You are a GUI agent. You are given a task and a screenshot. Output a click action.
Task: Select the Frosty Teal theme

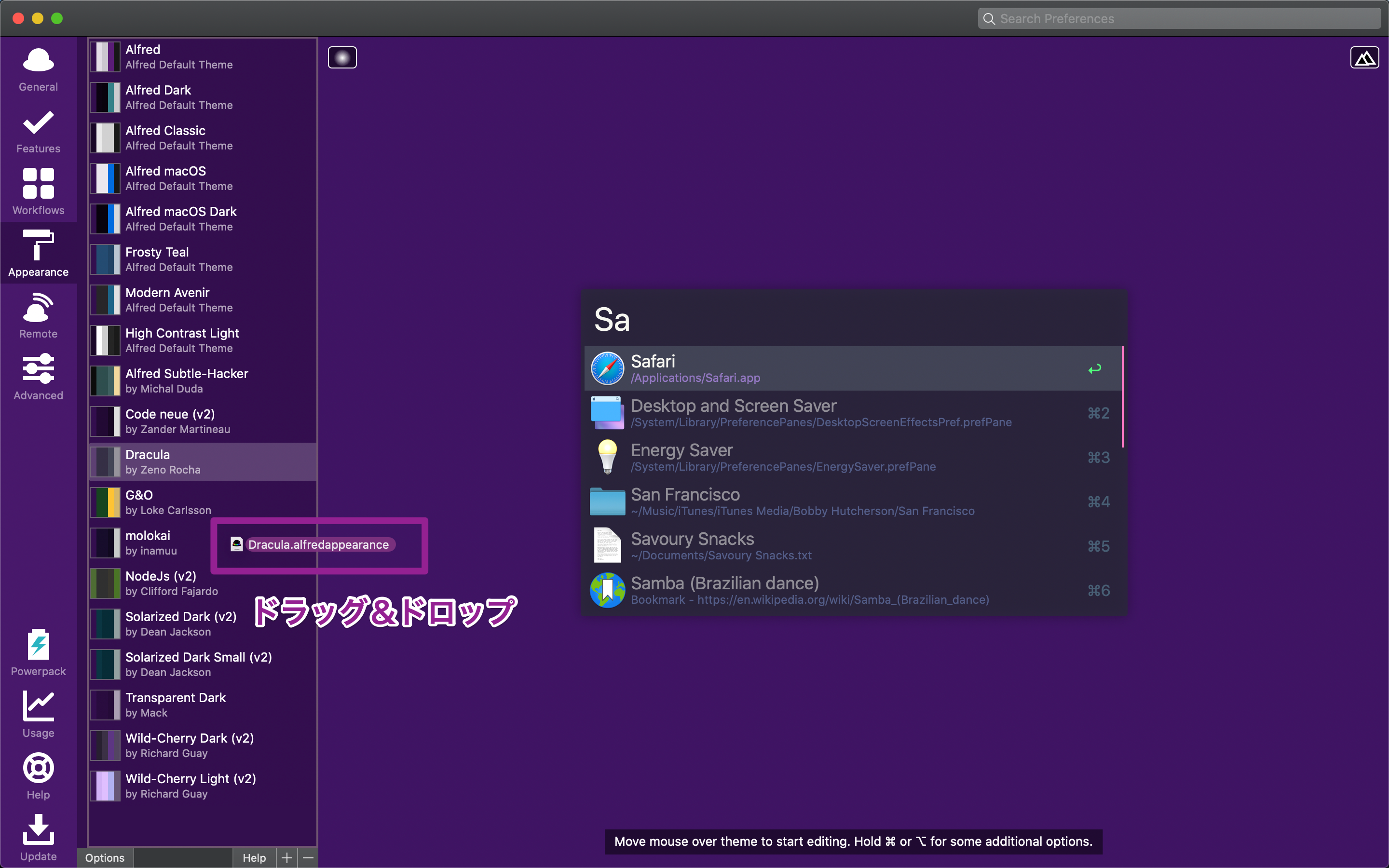click(x=203, y=259)
